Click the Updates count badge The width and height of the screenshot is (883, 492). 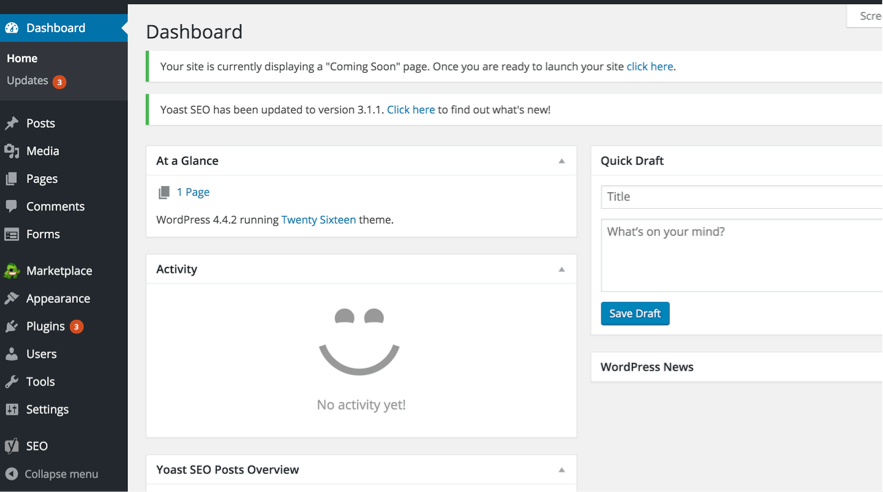click(x=59, y=82)
